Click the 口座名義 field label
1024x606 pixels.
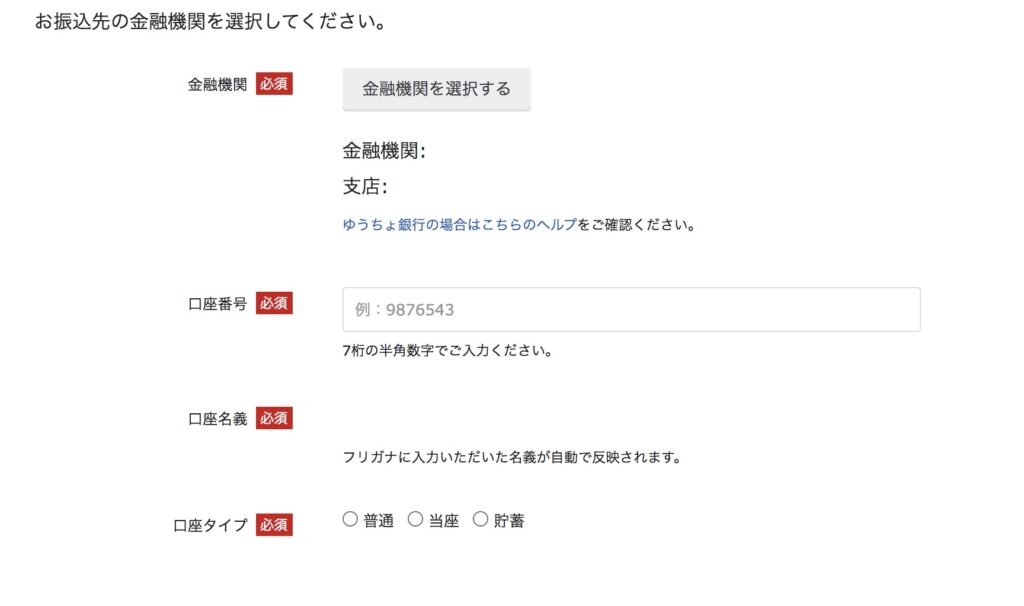pyautogui.click(x=217, y=419)
